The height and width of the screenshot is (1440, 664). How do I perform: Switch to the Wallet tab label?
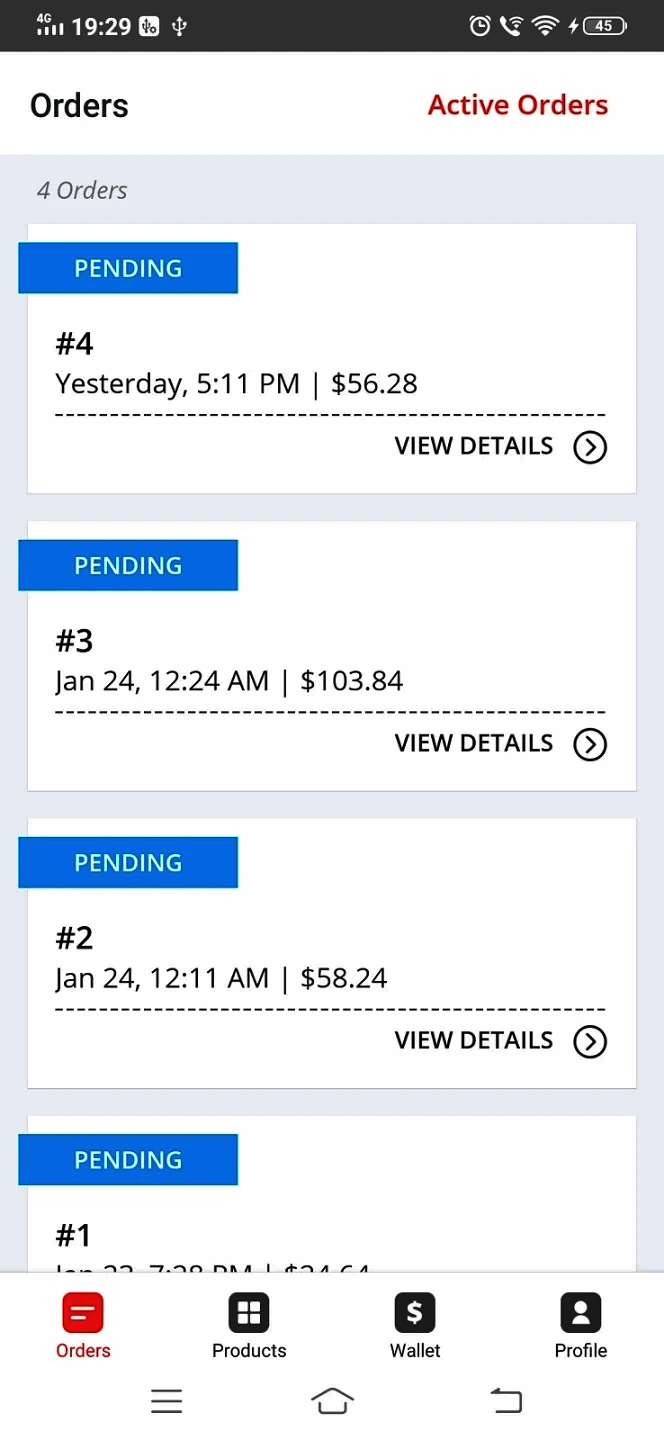click(x=415, y=1351)
